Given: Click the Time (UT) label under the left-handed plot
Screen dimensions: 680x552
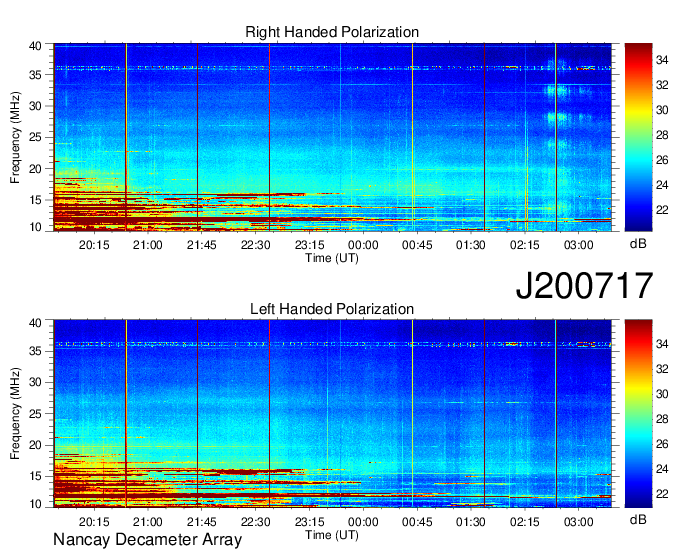Looking at the screenshot, I should pos(332,535).
